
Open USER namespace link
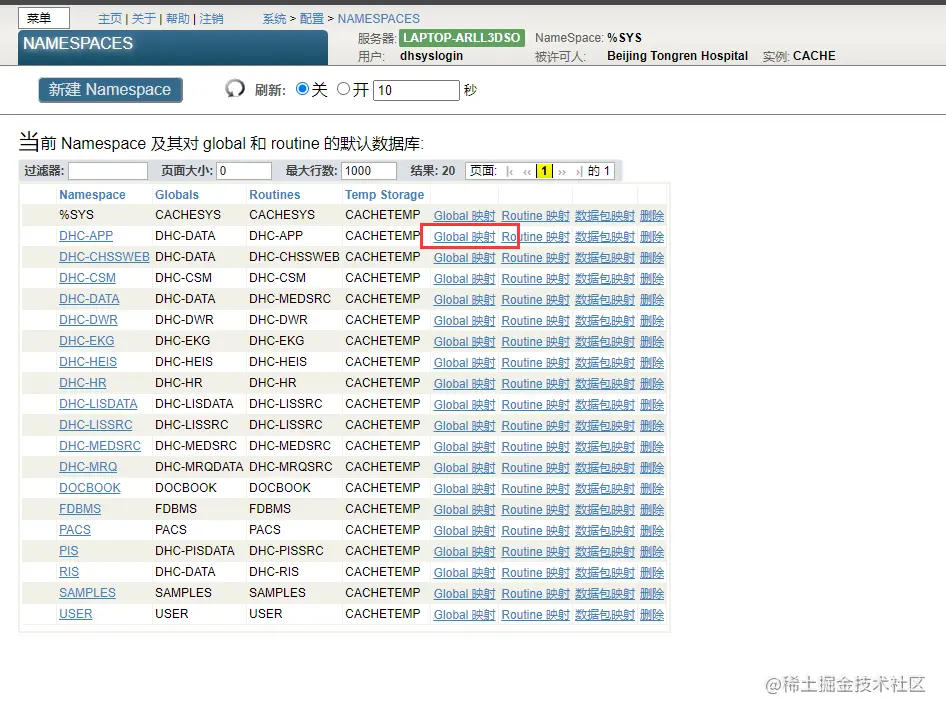75,614
